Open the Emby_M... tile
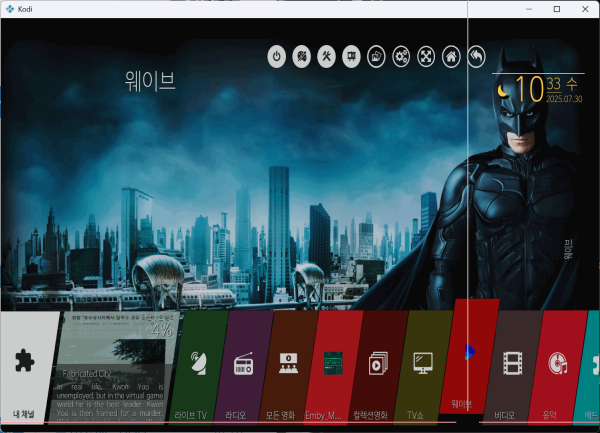 point(333,366)
